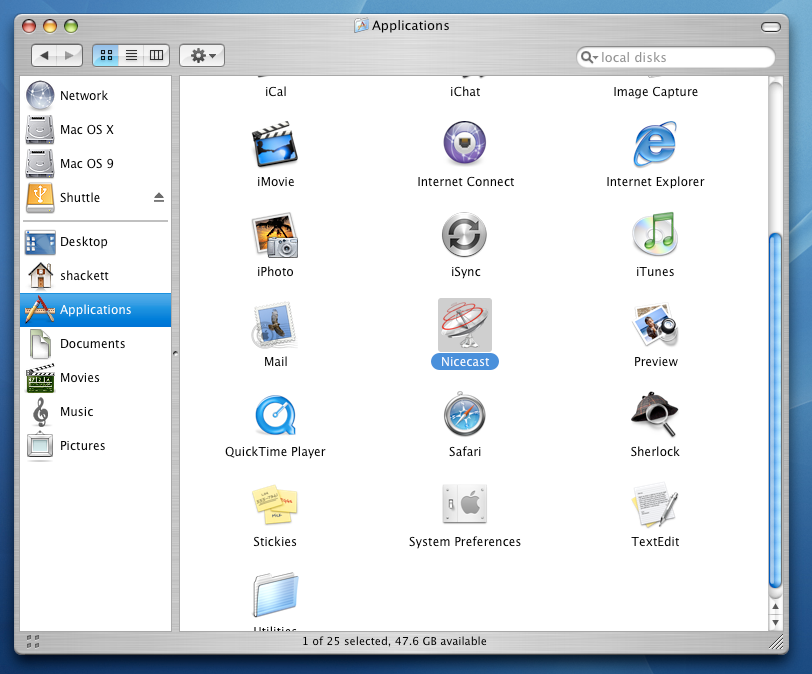The height and width of the screenshot is (674, 812).
Task: Open the Shuttle USB drive icon
Action: (x=40, y=198)
